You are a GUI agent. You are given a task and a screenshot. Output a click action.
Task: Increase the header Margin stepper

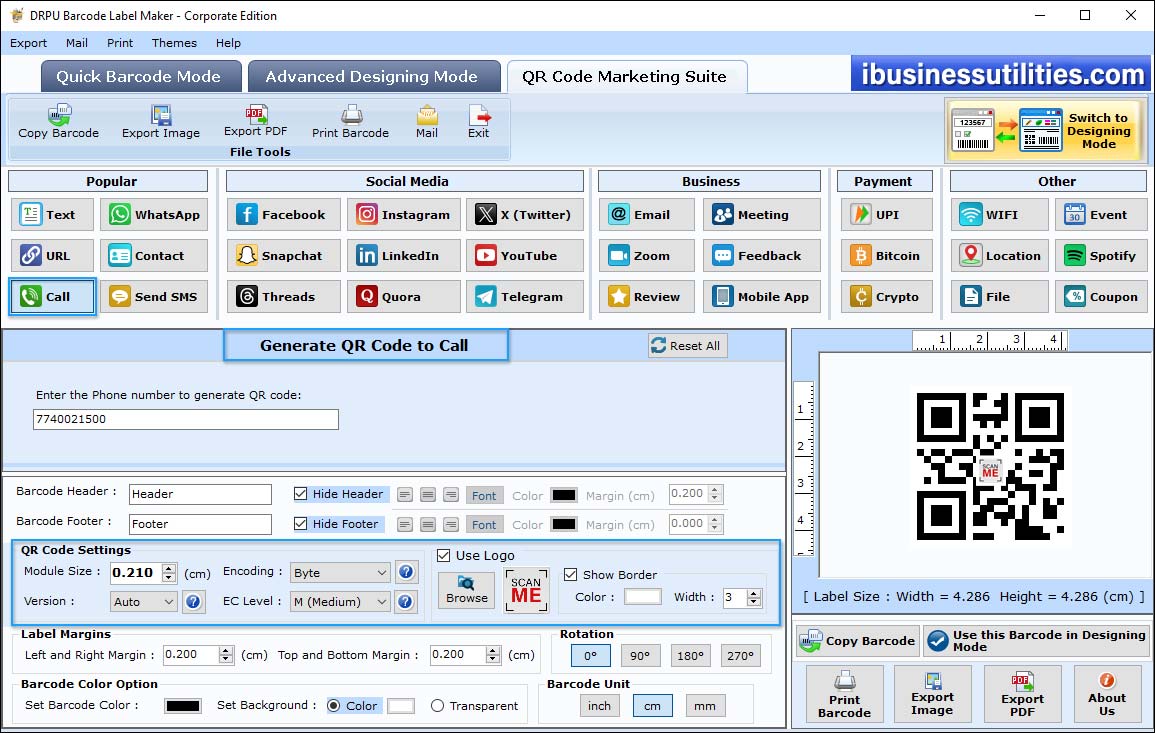[715, 489]
